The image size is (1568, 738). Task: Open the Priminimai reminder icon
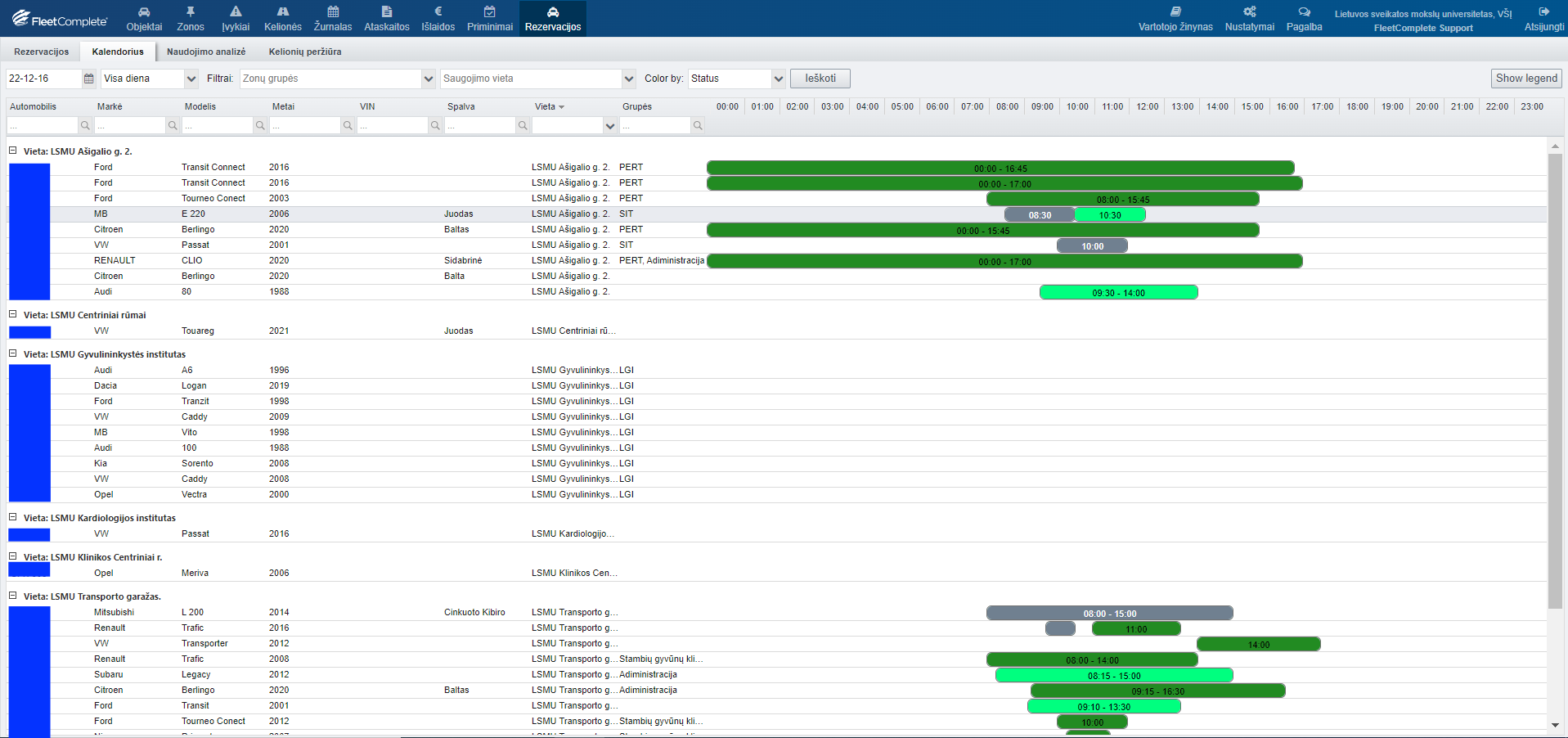(490, 11)
